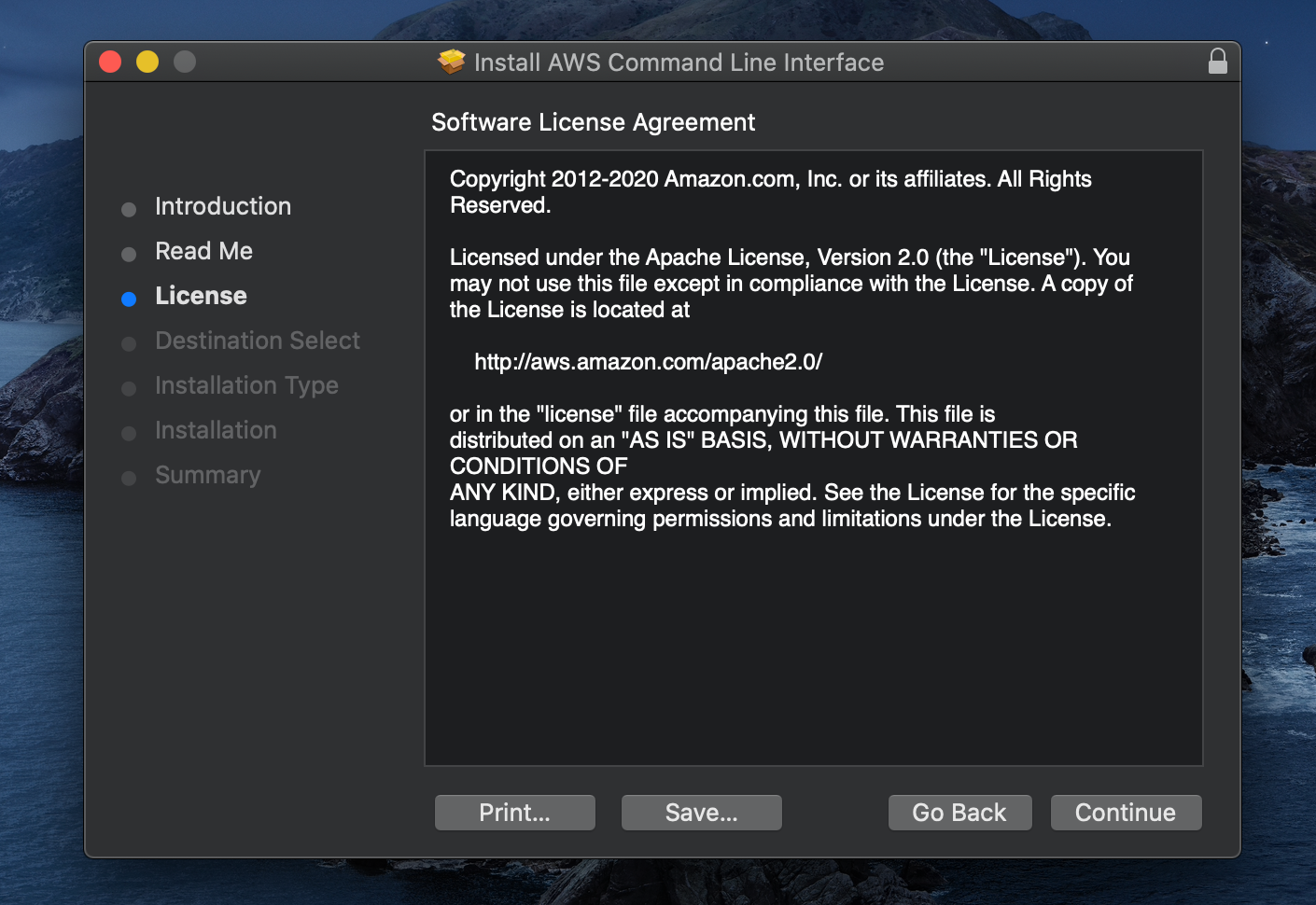
Task: Click the lock icon in the title bar
Action: click(x=1218, y=62)
